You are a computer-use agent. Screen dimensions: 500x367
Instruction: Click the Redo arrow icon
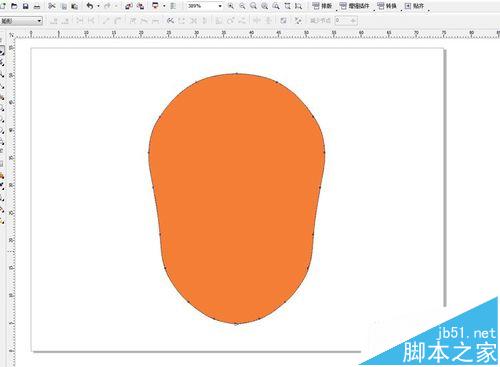(x=107, y=6)
